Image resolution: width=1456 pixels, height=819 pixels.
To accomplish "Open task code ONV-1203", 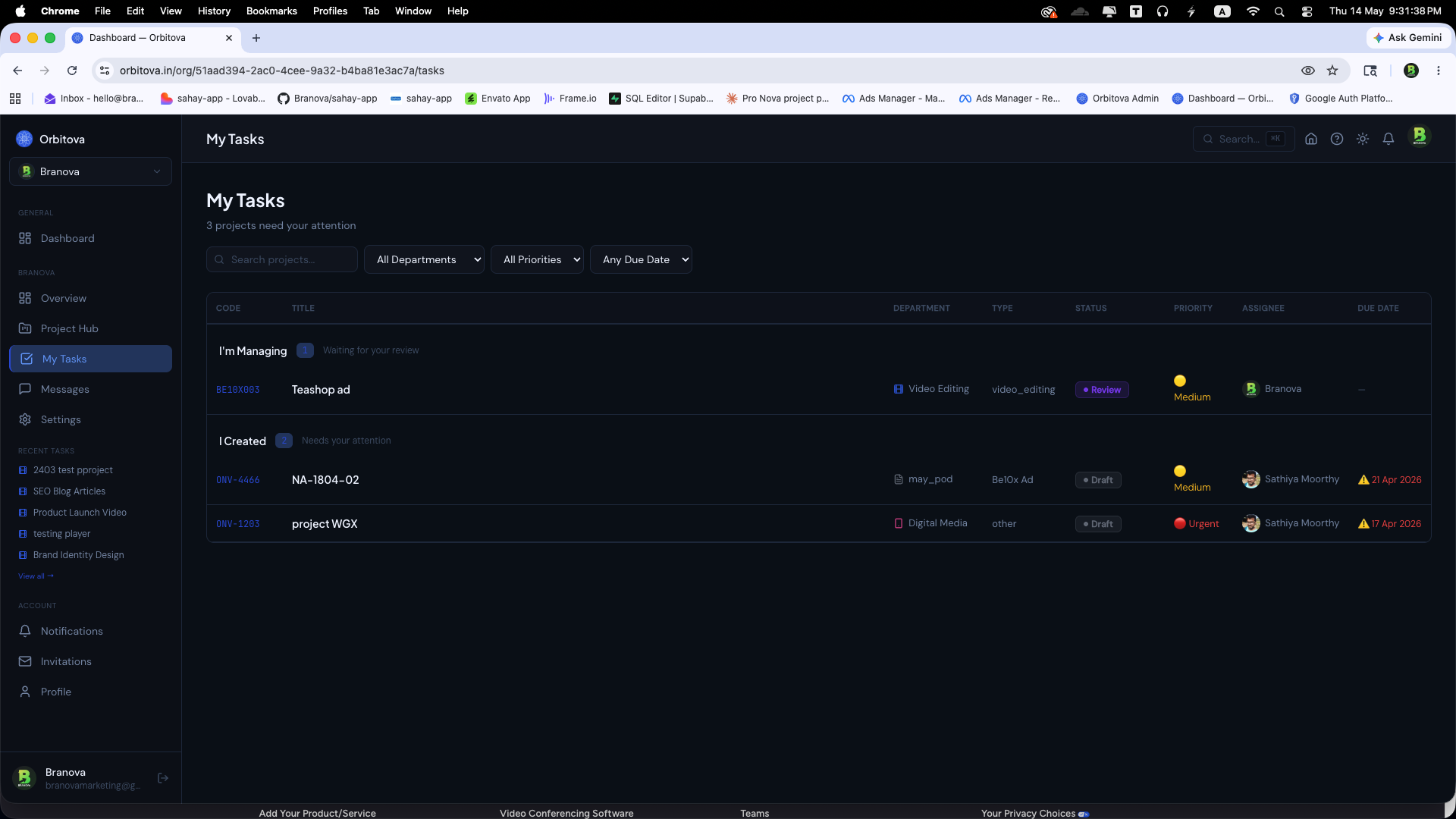I will [x=237, y=524].
